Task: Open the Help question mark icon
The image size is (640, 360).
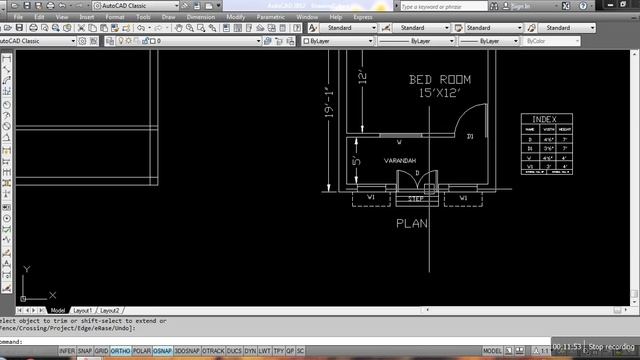Action: (297, 28)
